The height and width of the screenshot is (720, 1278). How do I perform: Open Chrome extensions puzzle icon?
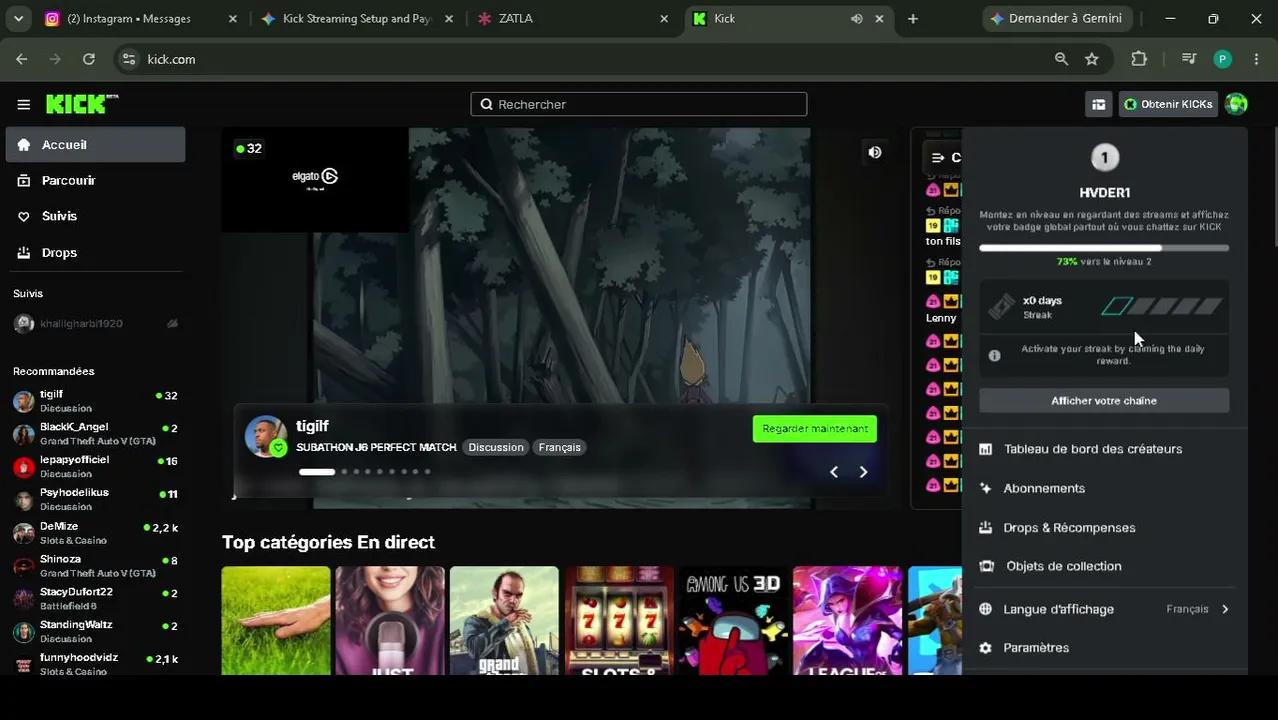tap(1139, 59)
